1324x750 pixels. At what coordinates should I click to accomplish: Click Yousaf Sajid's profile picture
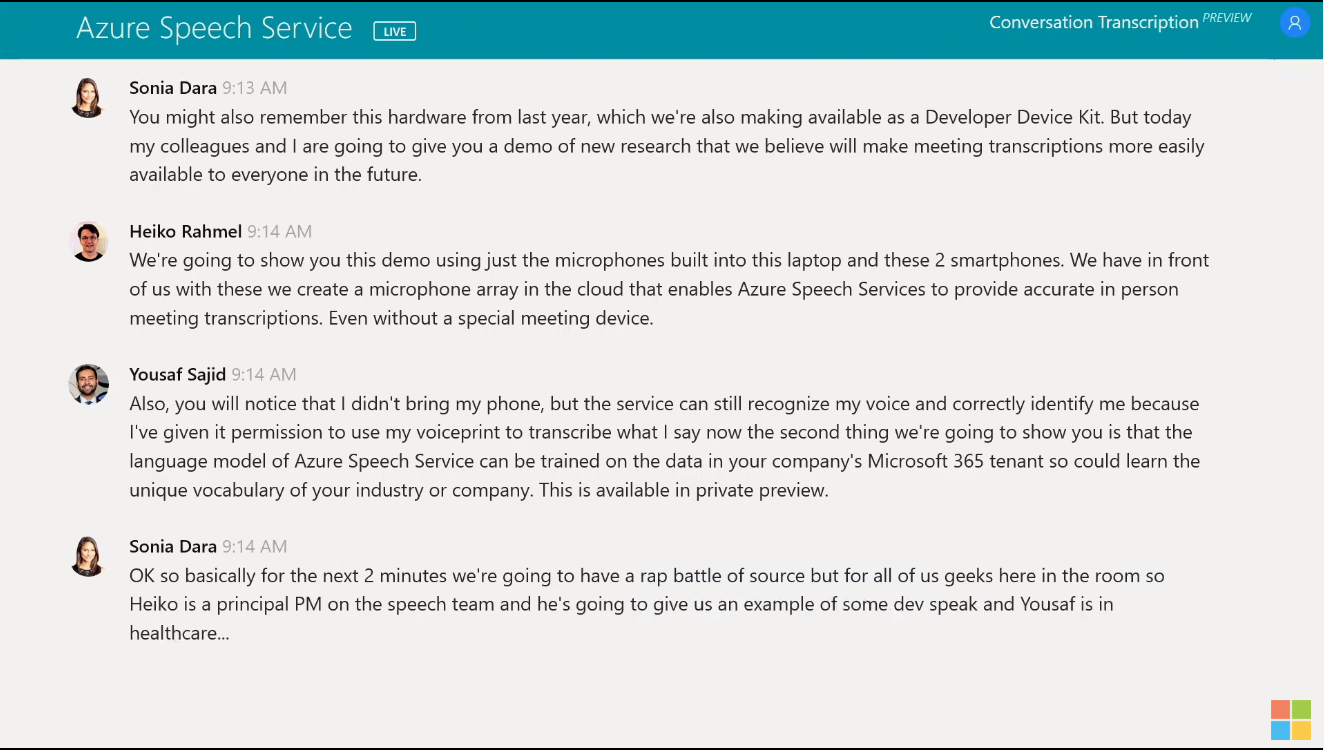pyautogui.click(x=88, y=384)
